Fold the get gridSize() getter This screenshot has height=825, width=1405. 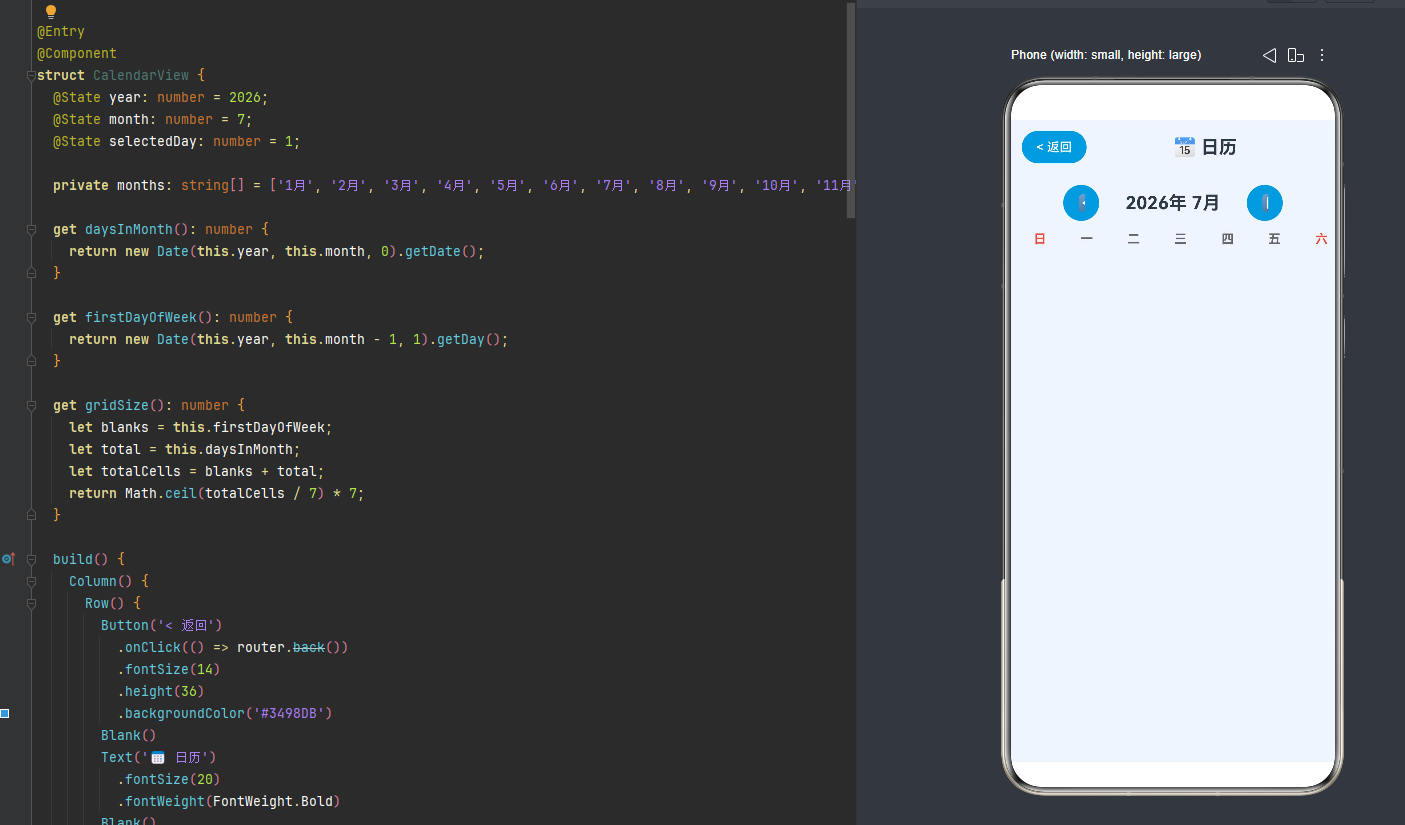31,405
